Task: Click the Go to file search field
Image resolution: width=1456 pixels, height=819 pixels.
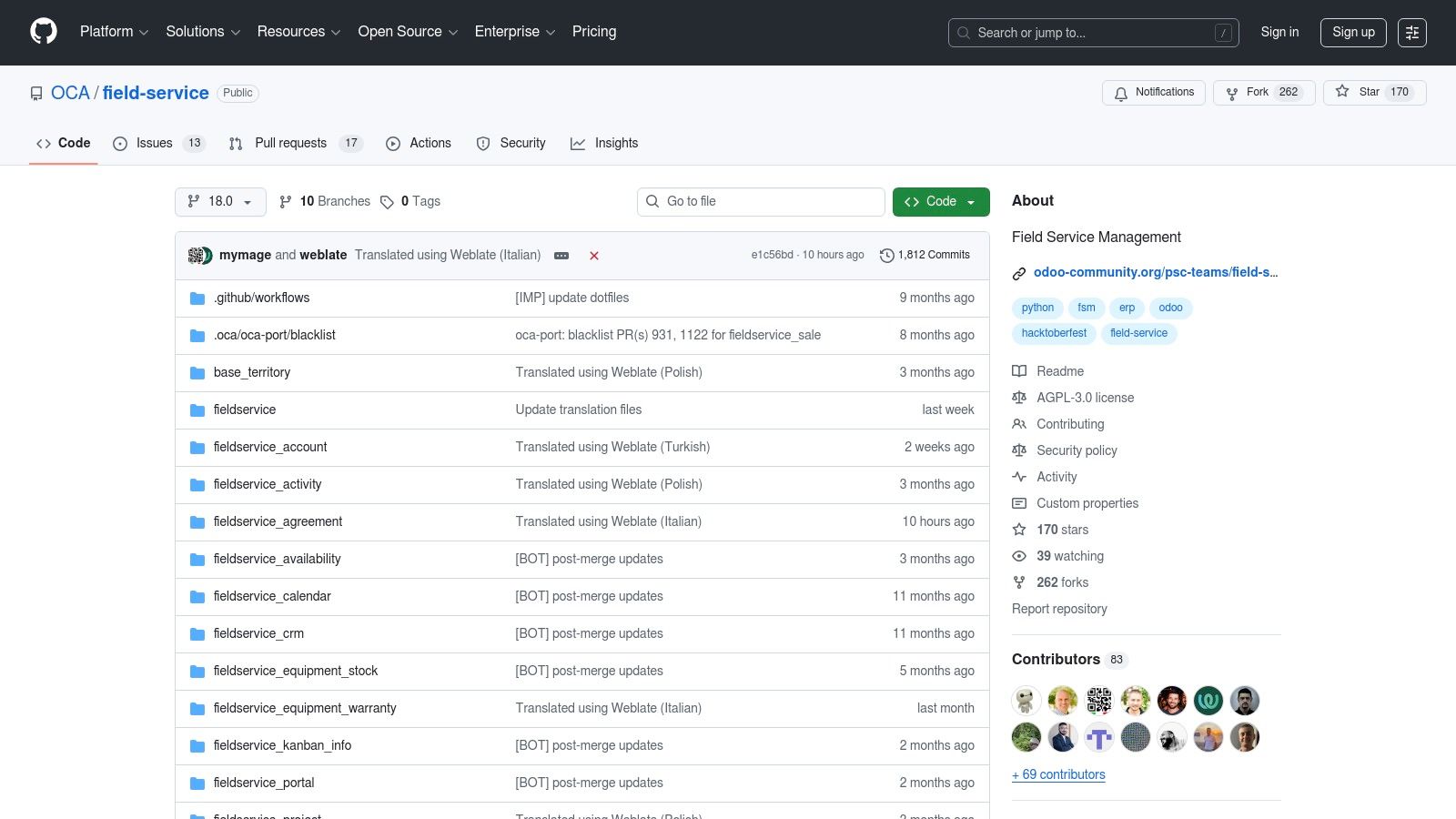Action: pos(761,202)
